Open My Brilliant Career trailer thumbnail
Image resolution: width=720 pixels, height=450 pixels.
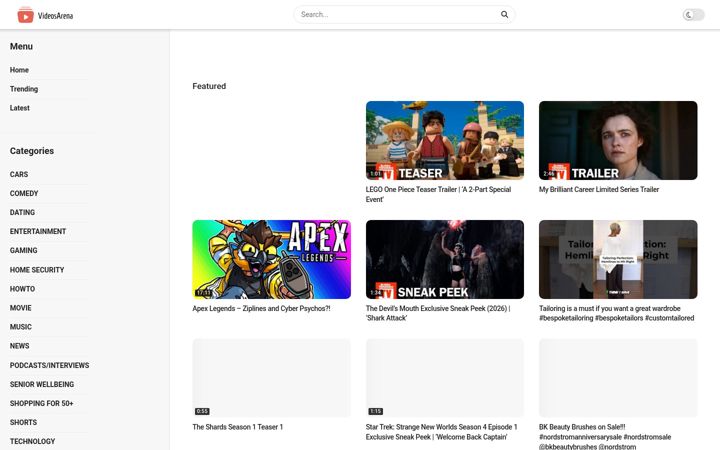tap(618, 141)
